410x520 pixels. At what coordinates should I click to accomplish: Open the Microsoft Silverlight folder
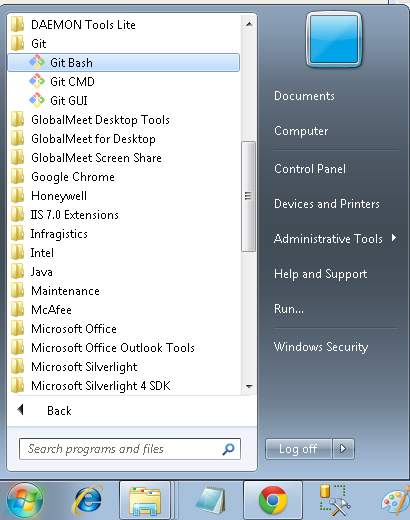(123, 366)
